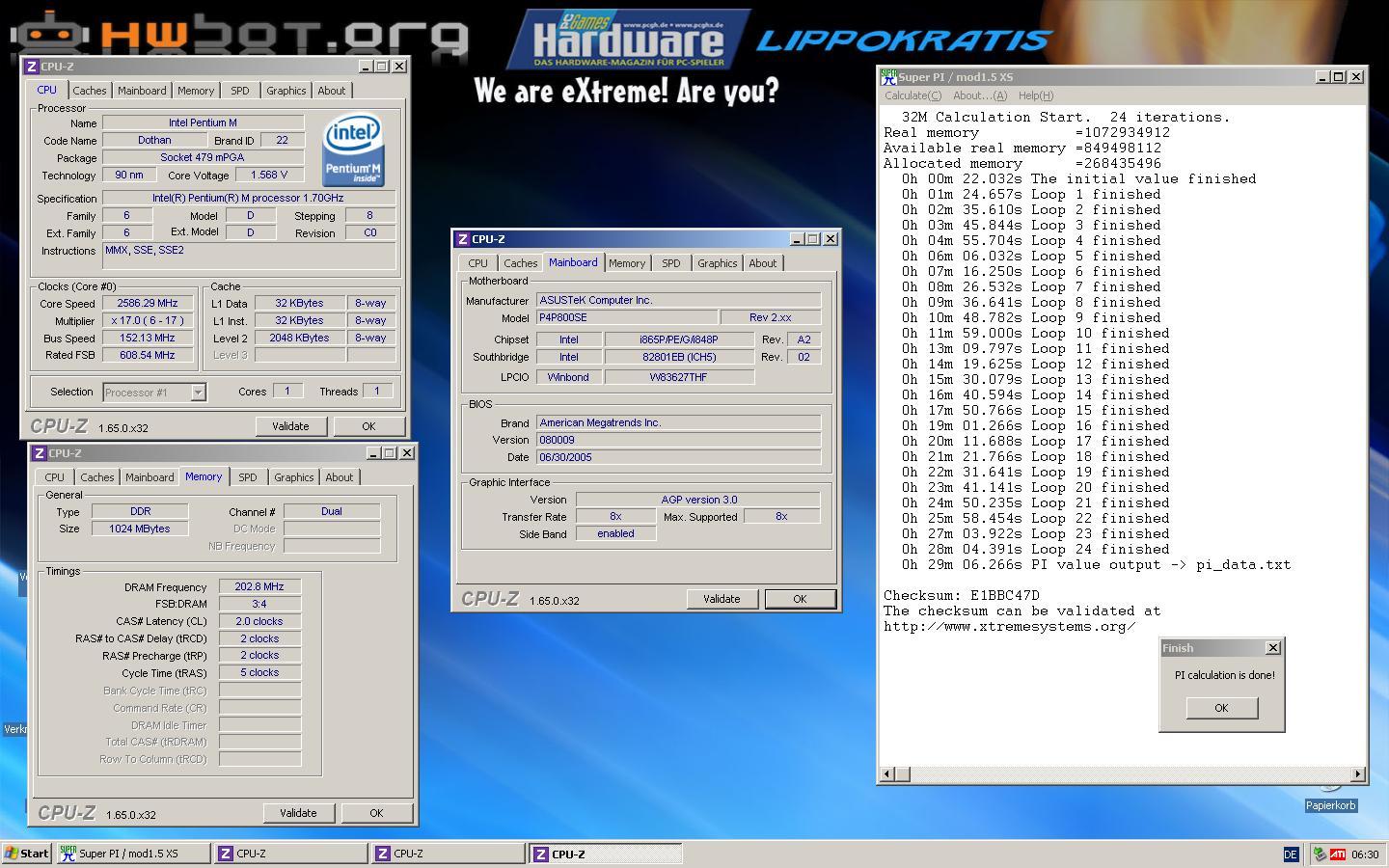Screen dimensions: 1389x868
Task: Click the CPU-Z title icon in the Memory window
Action: 39,453
